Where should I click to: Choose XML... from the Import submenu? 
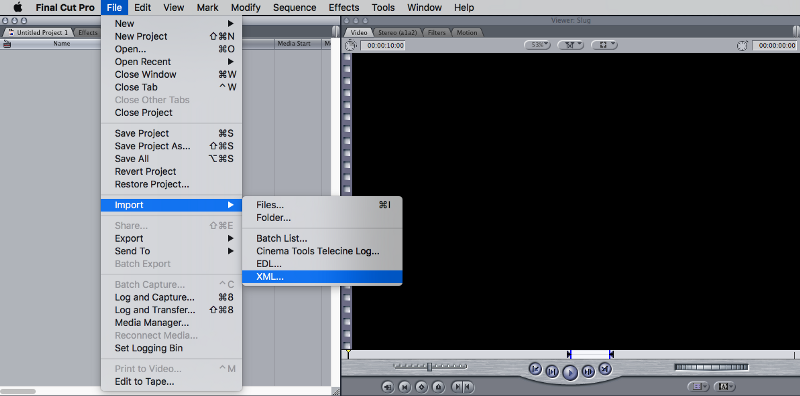(x=322, y=277)
